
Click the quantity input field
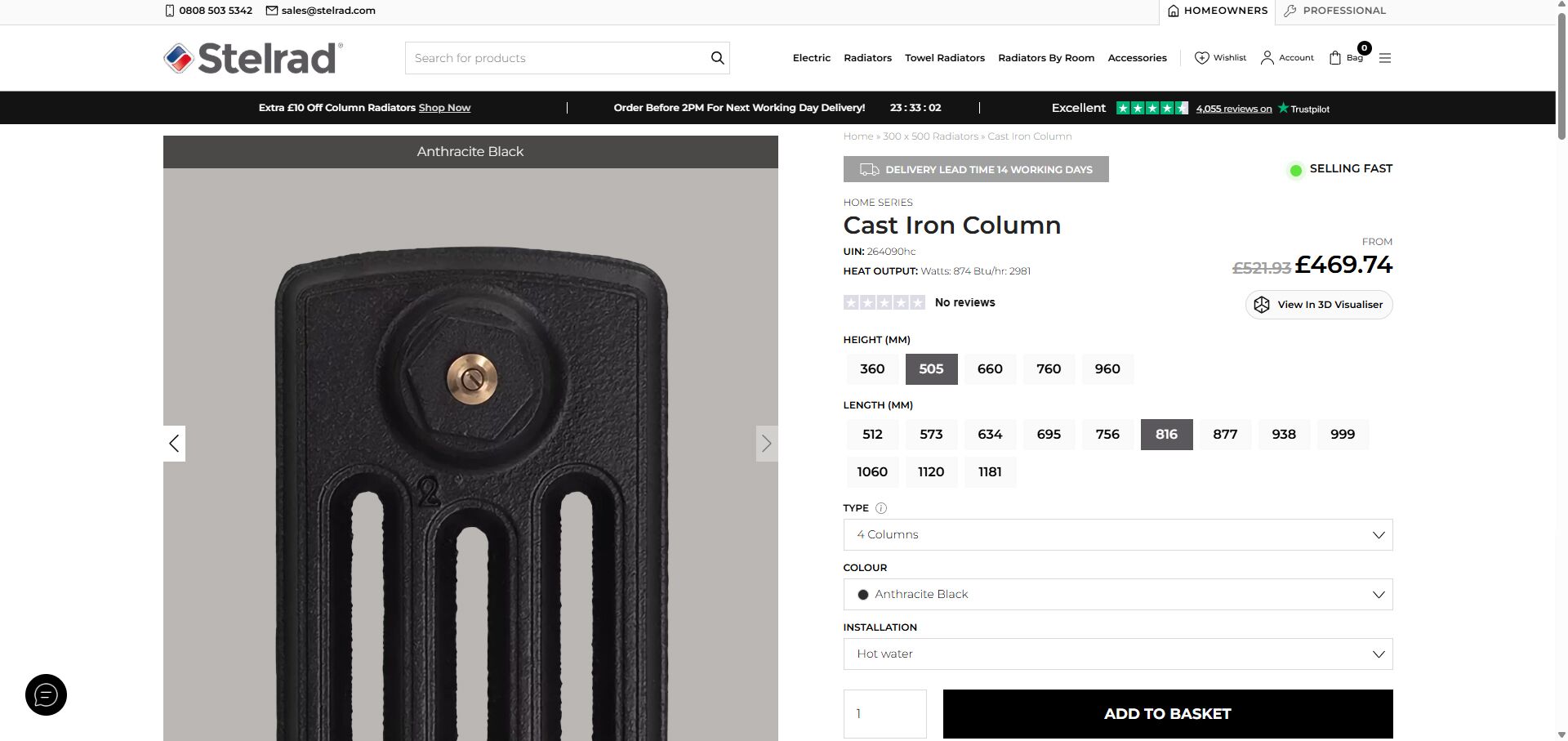coord(884,714)
